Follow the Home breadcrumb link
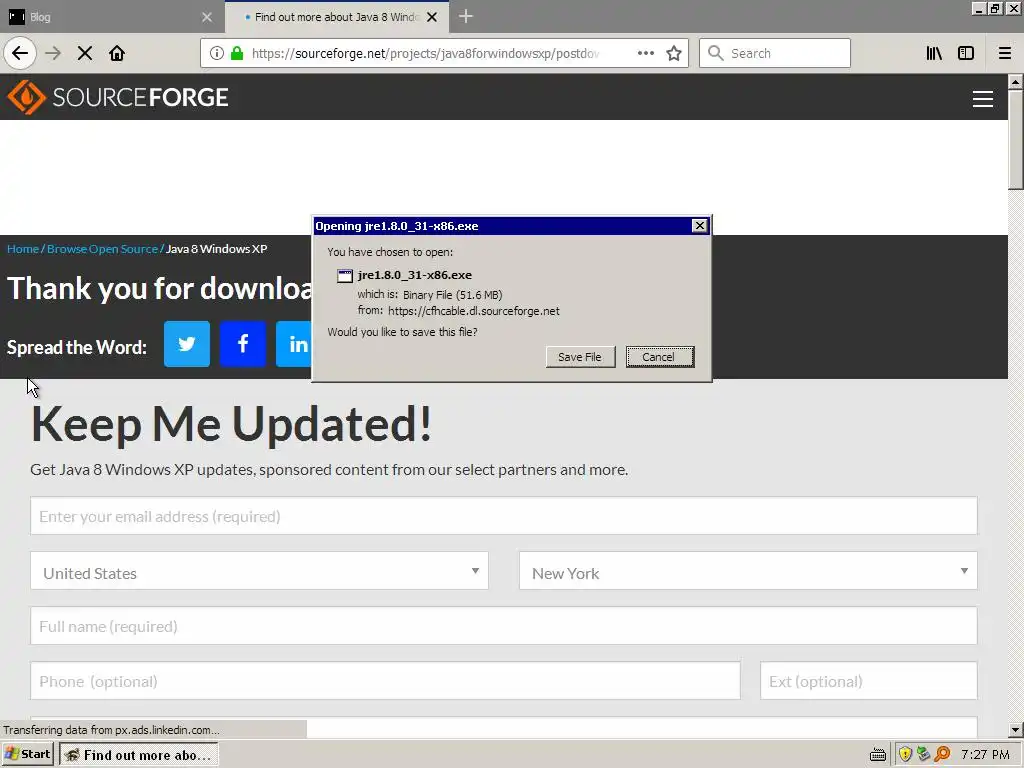Image resolution: width=1024 pixels, height=768 pixels. pos(23,249)
